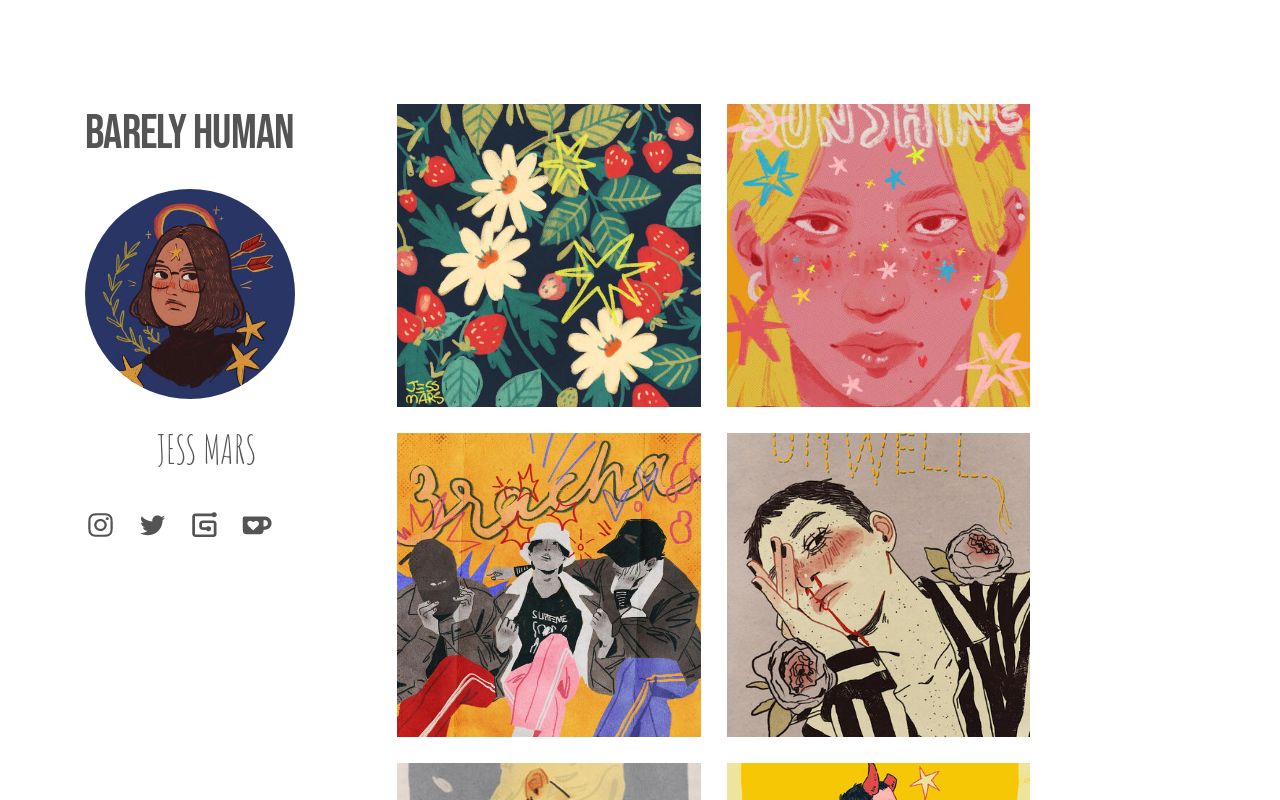The height and width of the screenshot is (800, 1280).
Task: Open the Unwell nosebleed portrait artwork
Action: 878,585
